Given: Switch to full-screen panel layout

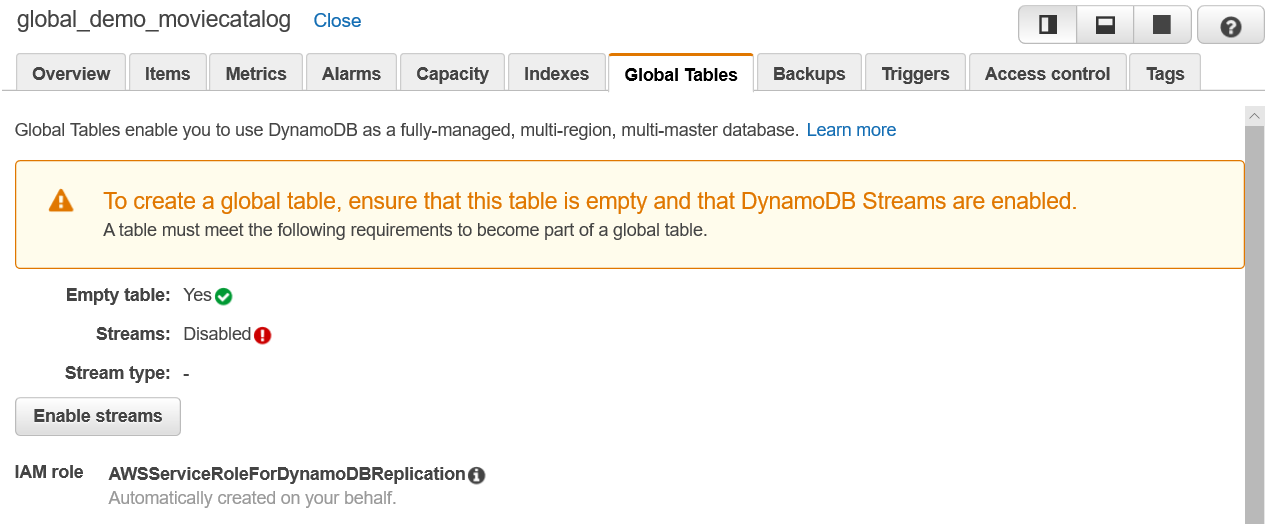Looking at the screenshot, I should [1161, 25].
